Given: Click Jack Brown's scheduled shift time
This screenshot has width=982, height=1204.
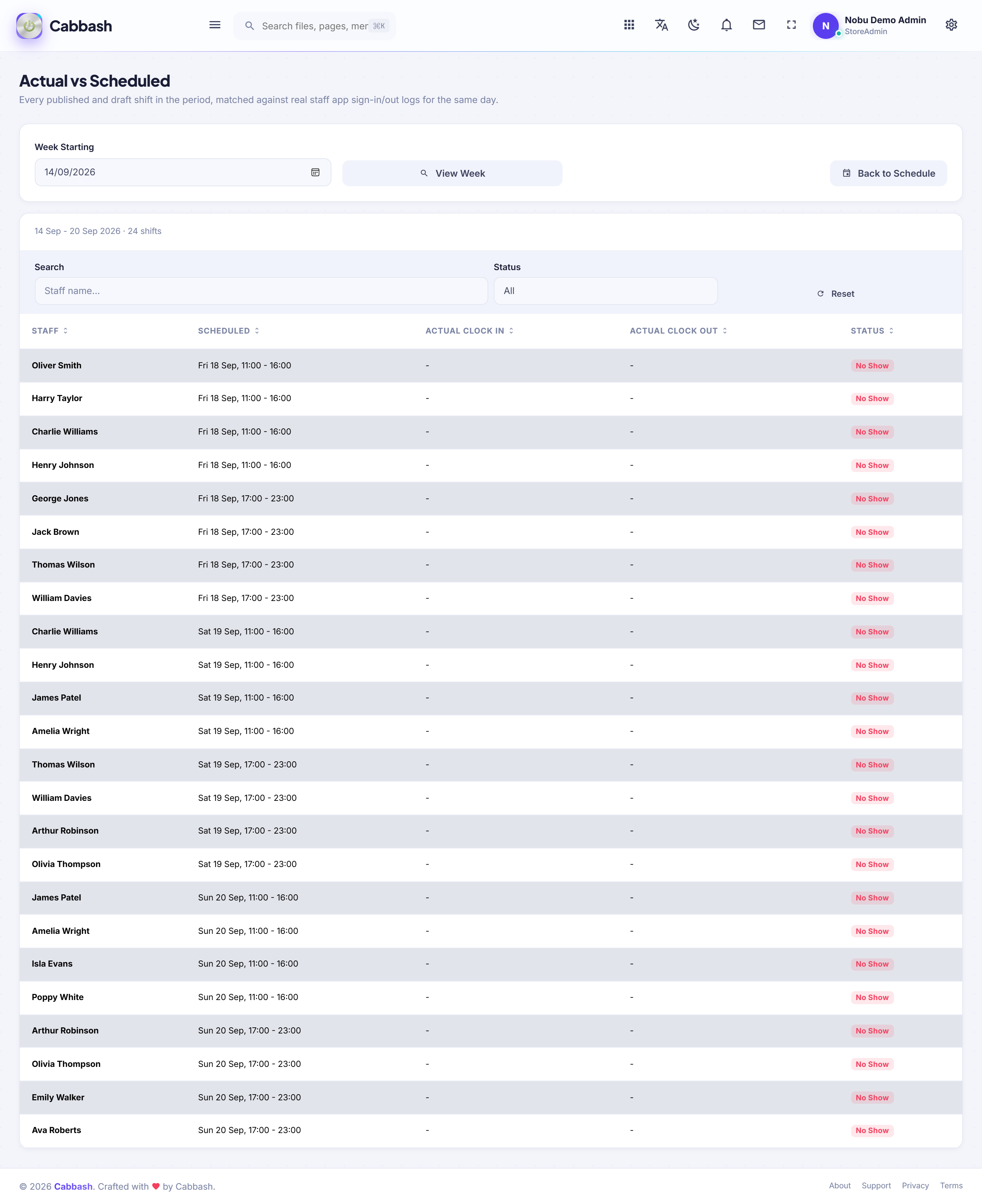Looking at the screenshot, I should click(245, 532).
